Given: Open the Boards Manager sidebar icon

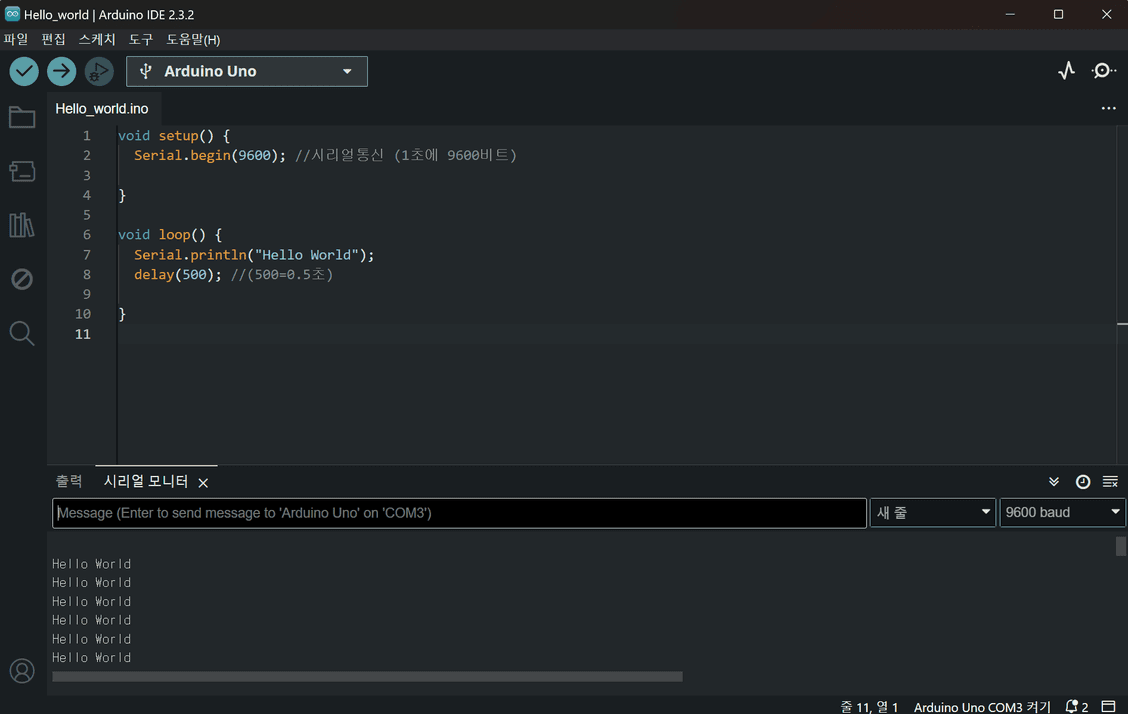Looking at the screenshot, I should (22, 171).
